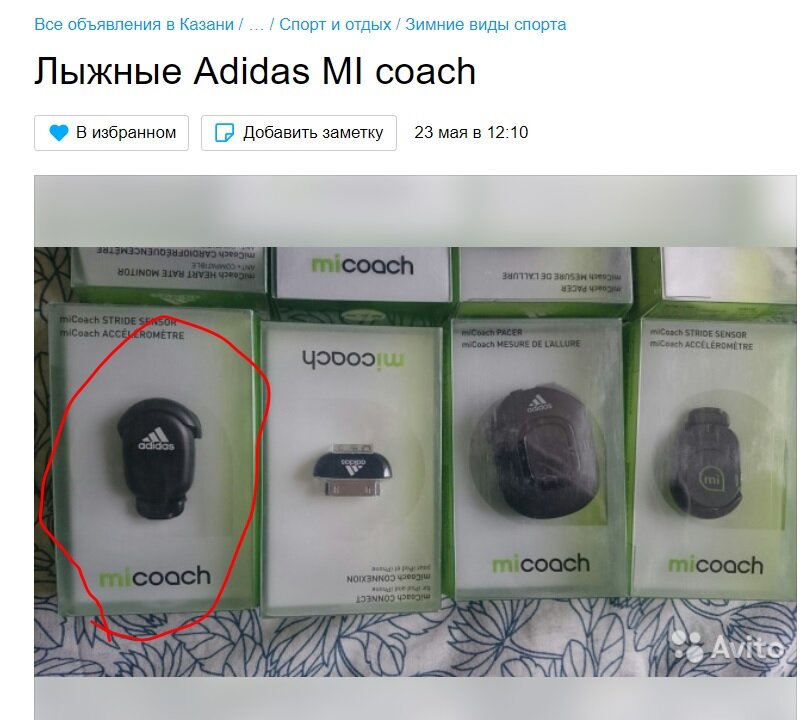Click the posting date 23 мая в 12:10
Screen dimensions: 802x720
(471, 133)
